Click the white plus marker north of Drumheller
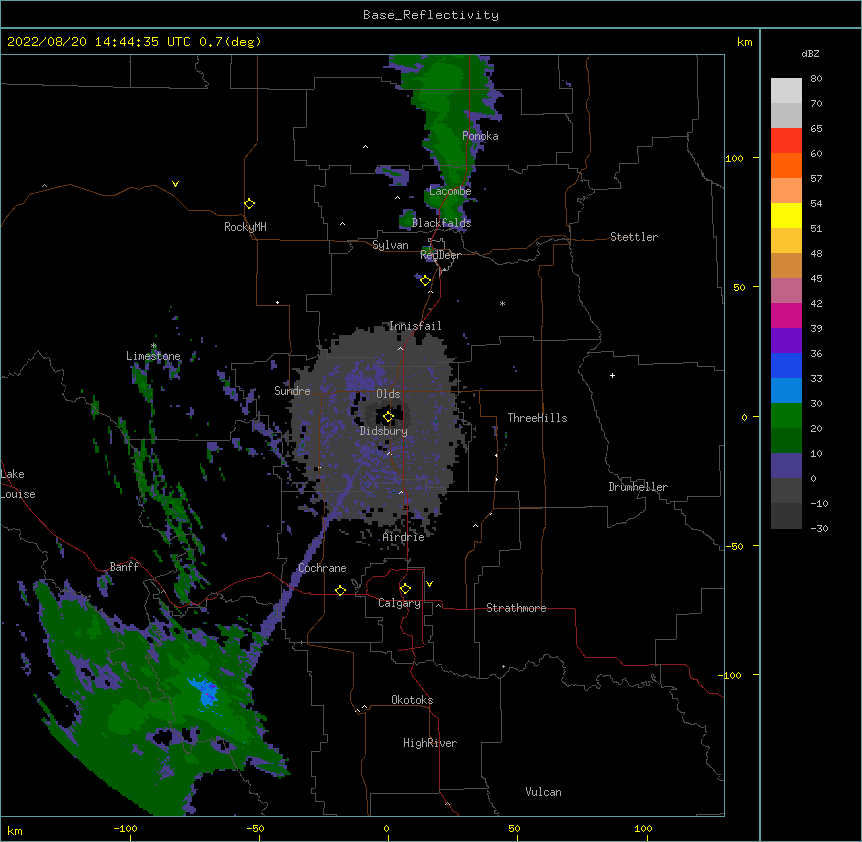This screenshot has width=862, height=842. tap(612, 375)
